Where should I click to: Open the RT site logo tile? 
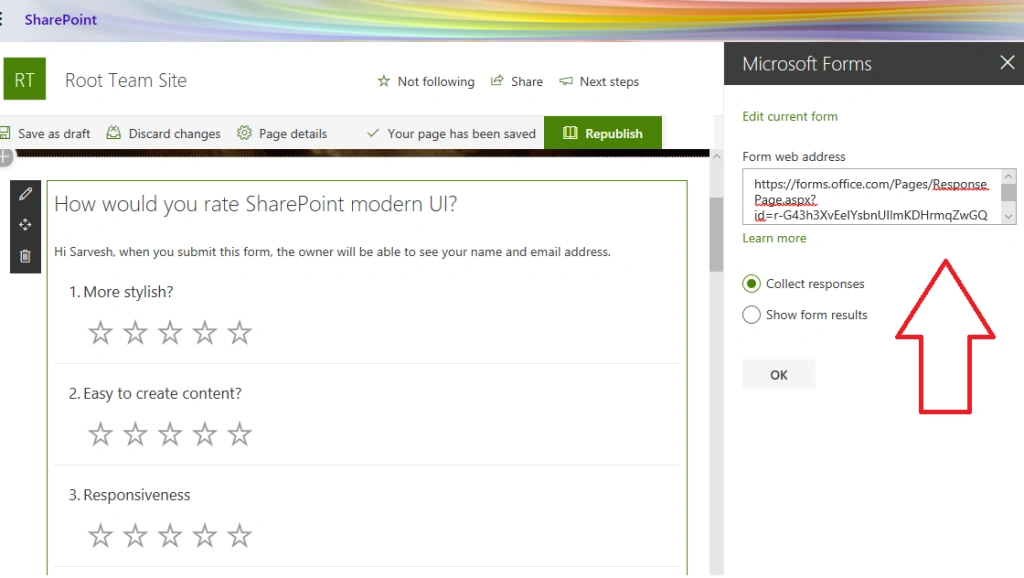[25, 79]
